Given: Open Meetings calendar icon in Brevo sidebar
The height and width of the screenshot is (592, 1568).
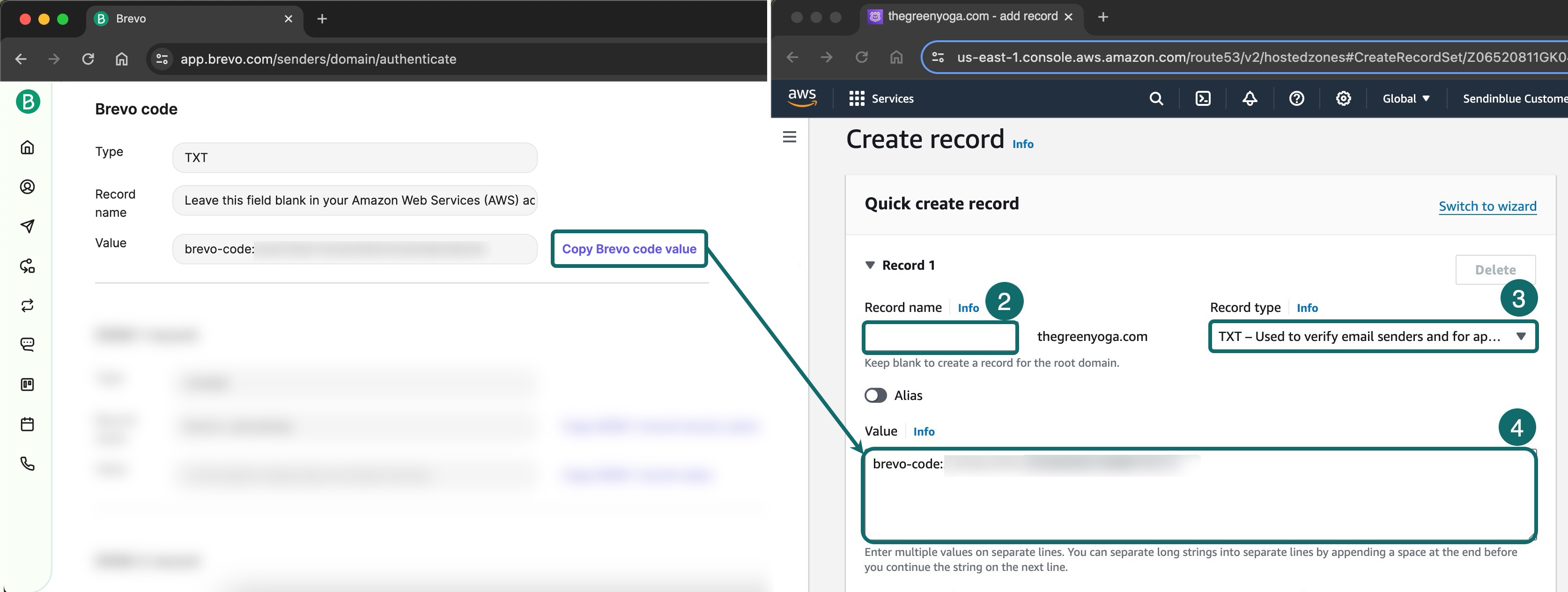Looking at the screenshot, I should (27, 424).
